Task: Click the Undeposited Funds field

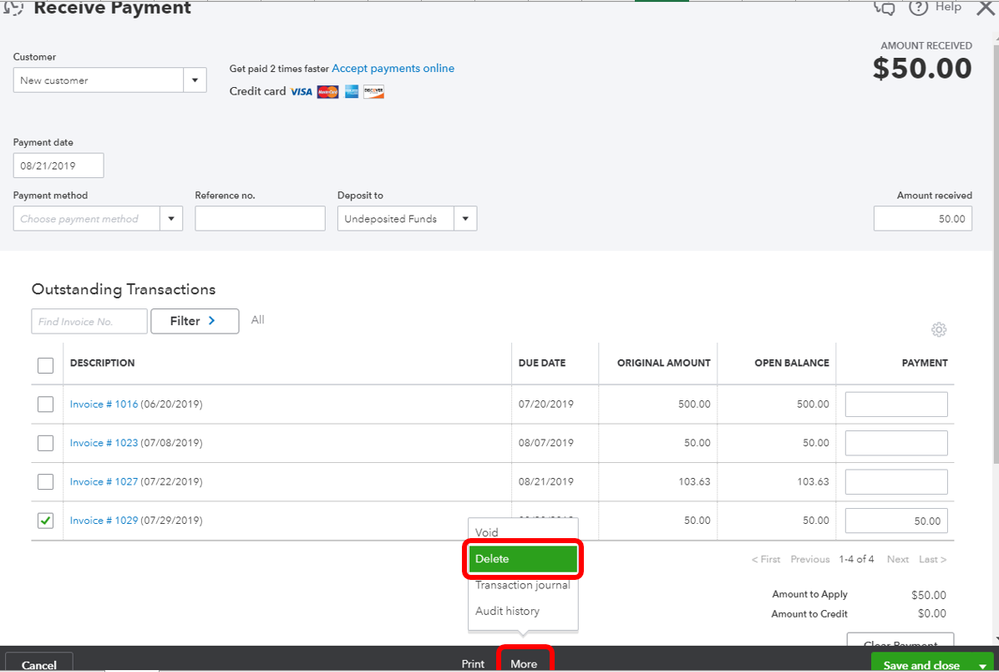Action: click(396, 218)
